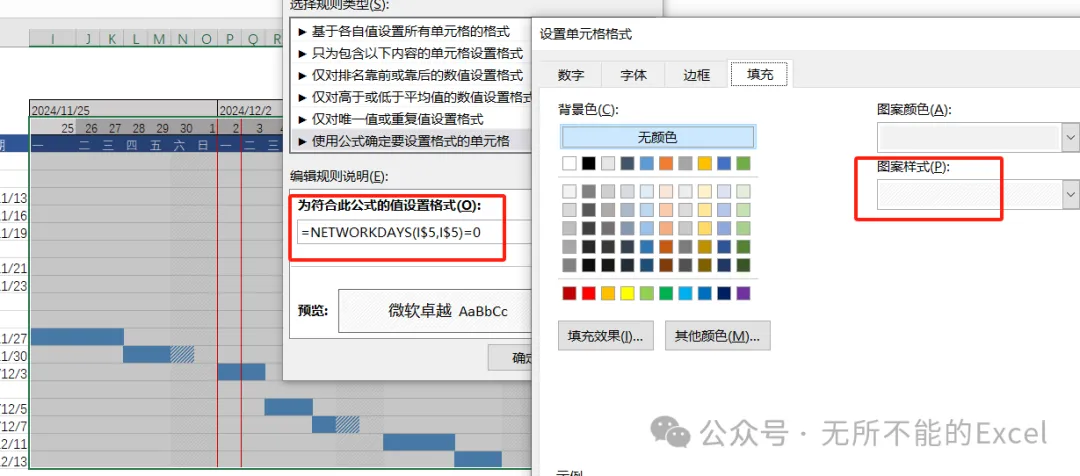Select rule type 仅对排名靠前或靠后的数值设置格式

click(x=411, y=75)
